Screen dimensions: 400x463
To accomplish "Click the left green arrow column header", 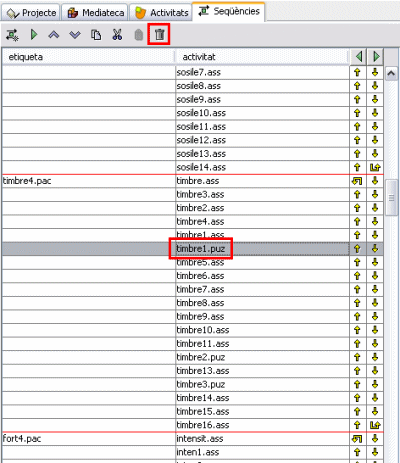I will tap(359, 57).
